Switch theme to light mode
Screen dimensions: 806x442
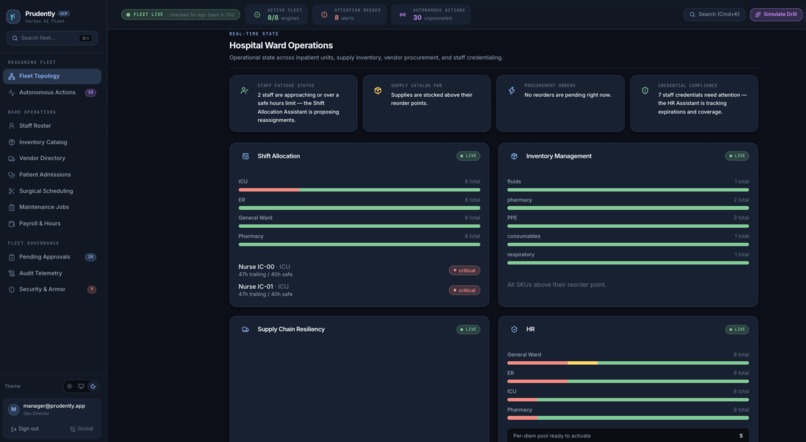pos(69,386)
